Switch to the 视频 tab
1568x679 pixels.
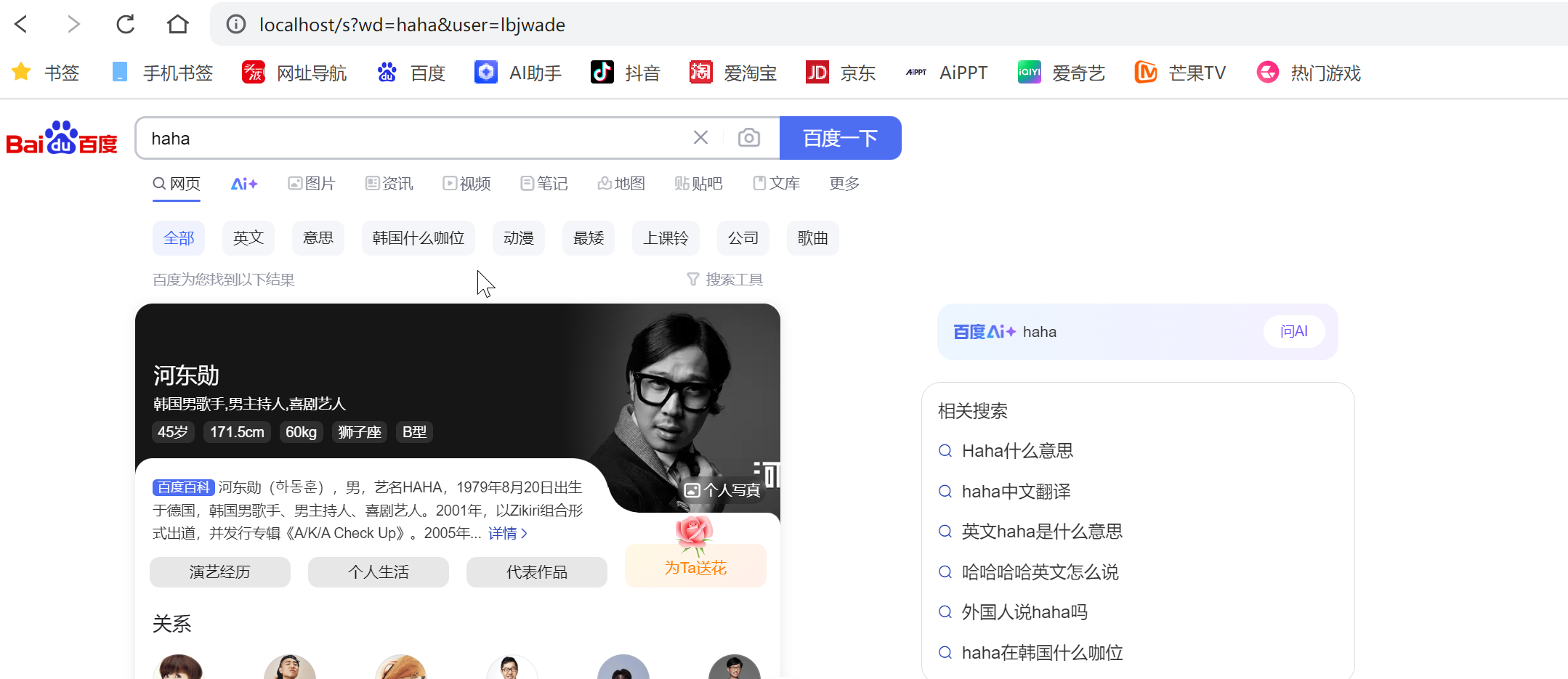pyautogui.click(x=467, y=184)
